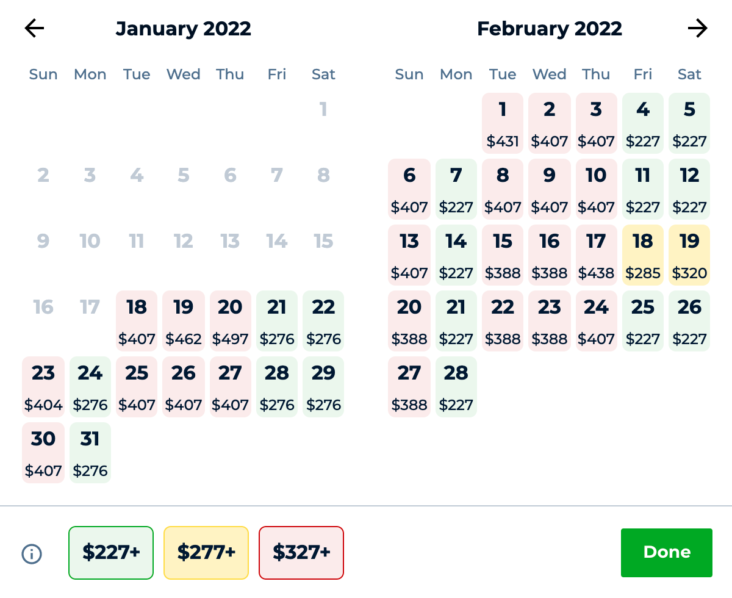Pick January 18 priced at $407

point(137,321)
